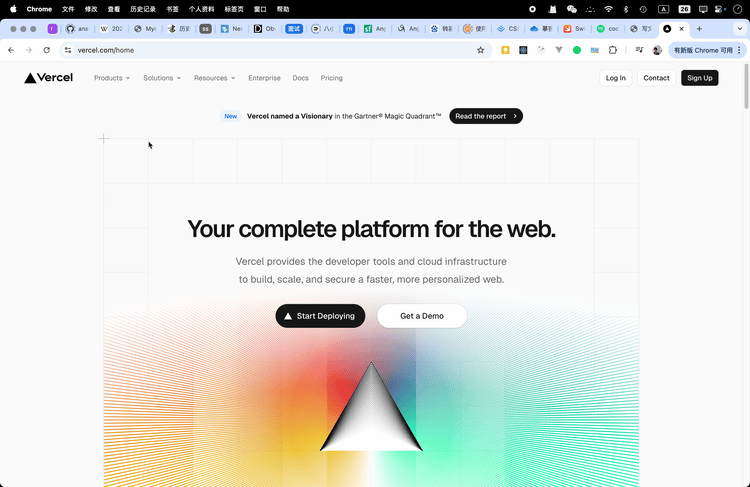The width and height of the screenshot is (750, 487).
Task: Switch to the Swift tab
Action: (574, 29)
